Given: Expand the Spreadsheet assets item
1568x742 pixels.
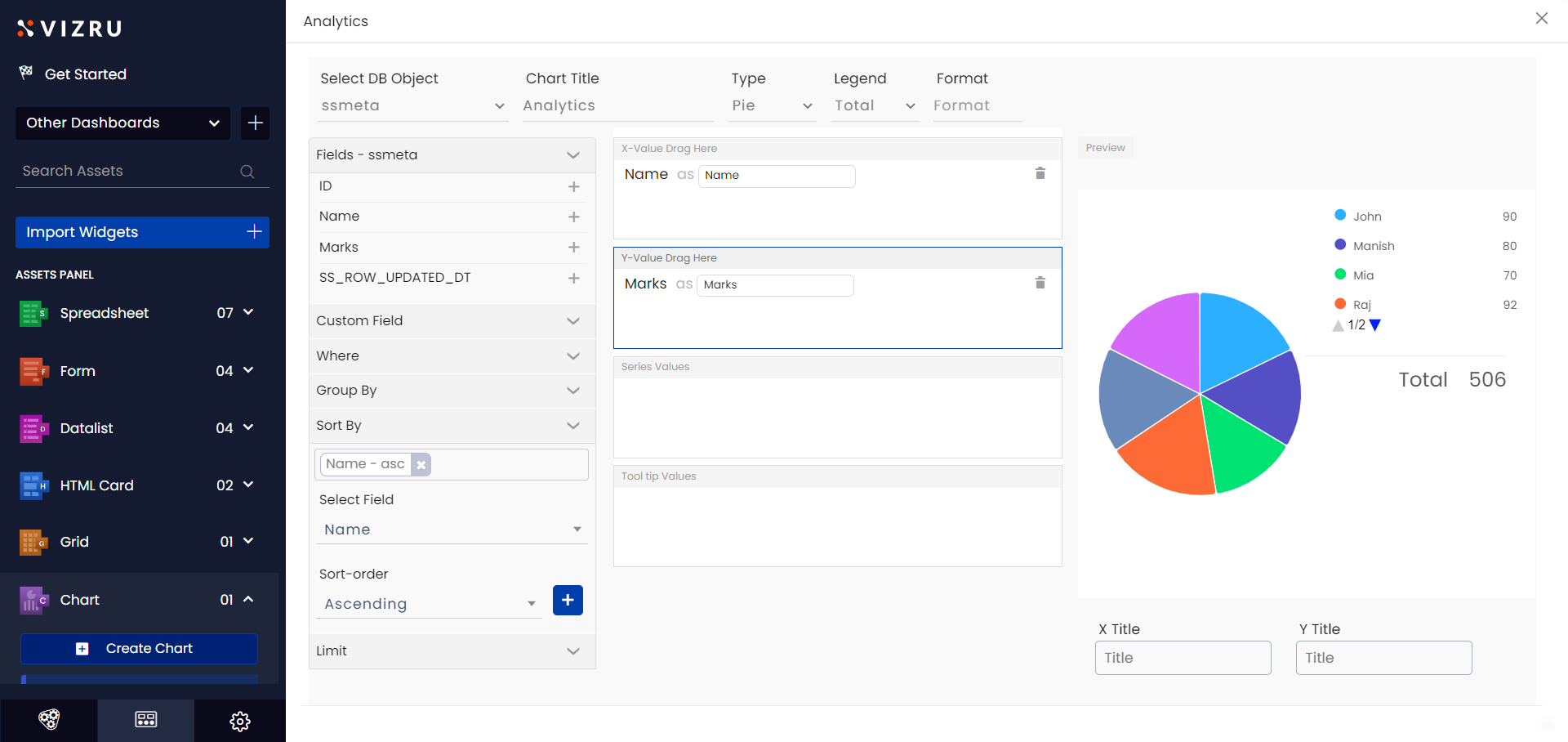Looking at the screenshot, I should [x=248, y=313].
